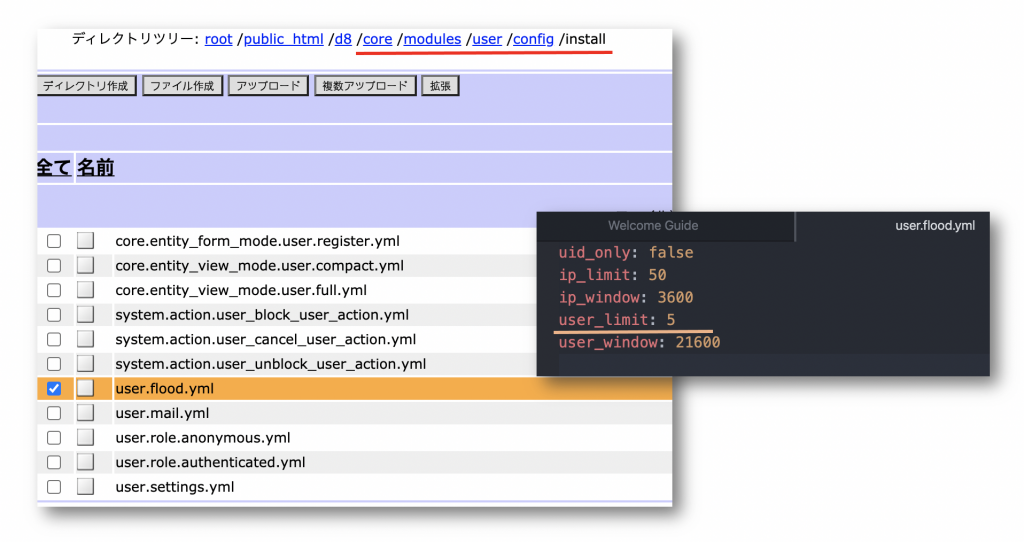Open the modules breadcrumb link
The image size is (1024, 542).
pos(432,39)
